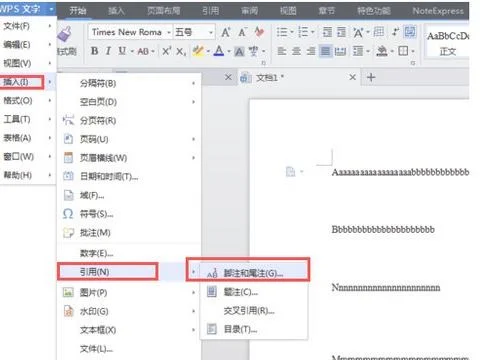This screenshot has width=480, height=360.
Task: Click the header footer icon beside 页眉横线(W)
Action: [68, 157]
